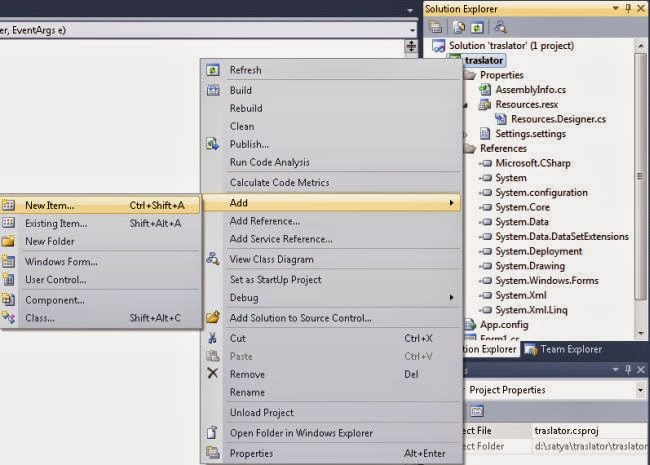Choose Add Service Reference menu entry
Viewport: 650px width, 465px height.
(281, 239)
